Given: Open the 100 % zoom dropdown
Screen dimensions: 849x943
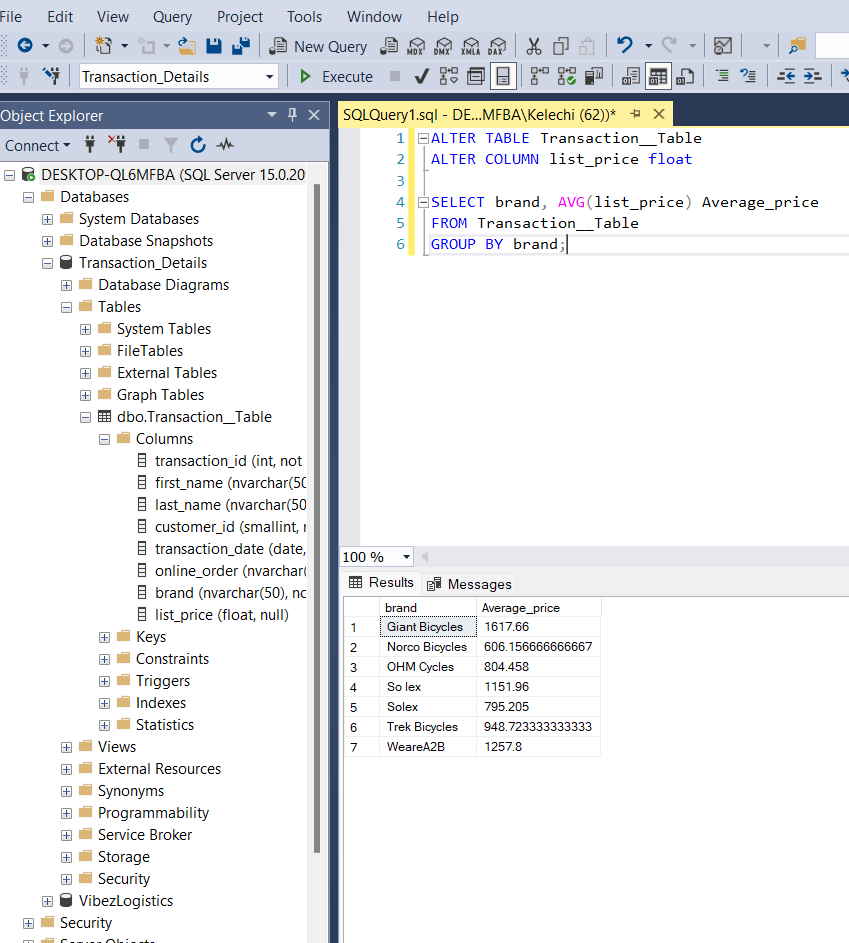Looking at the screenshot, I should [x=406, y=557].
